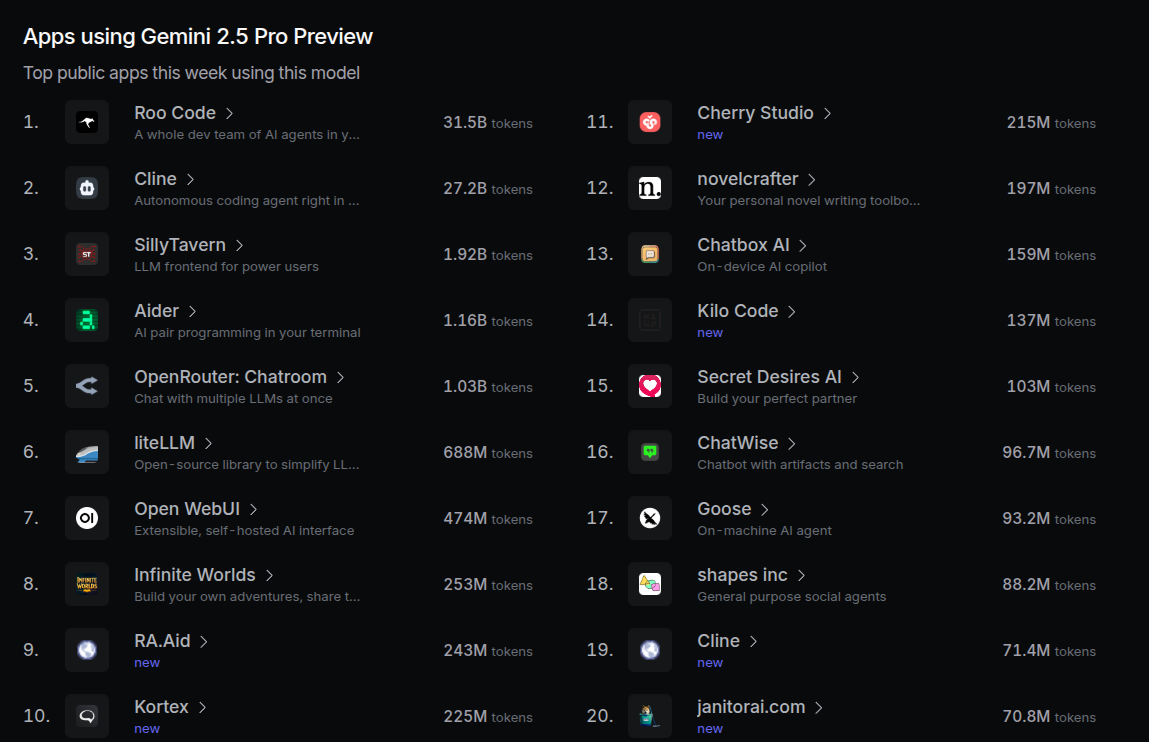Click the OpenRouter Chatroom logo icon
Screen dimensions: 1149x742
tap(86, 386)
